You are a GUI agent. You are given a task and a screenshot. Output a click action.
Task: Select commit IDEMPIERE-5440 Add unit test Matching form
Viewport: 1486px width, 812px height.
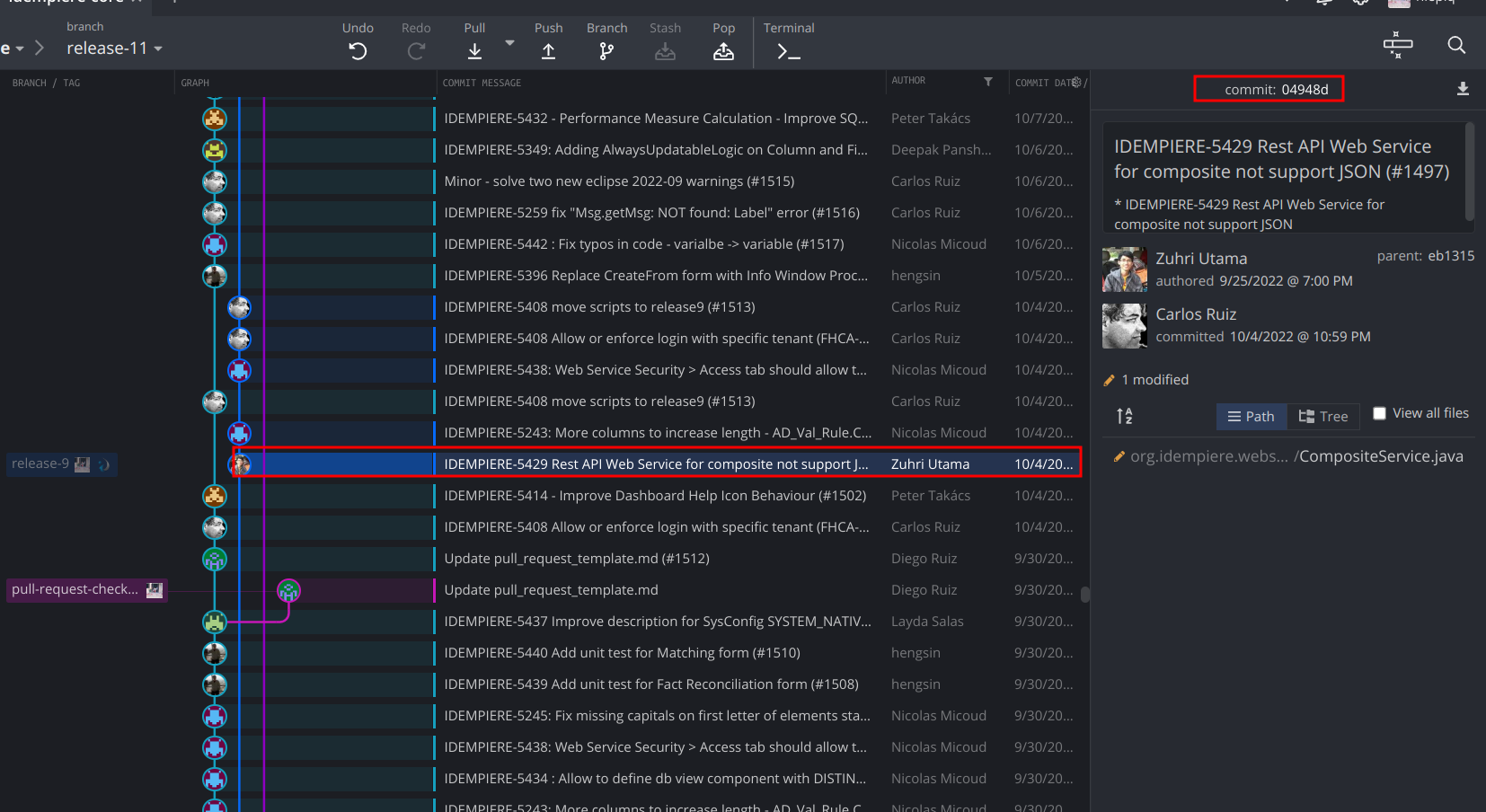pyautogui.click(x=622, y=653)
